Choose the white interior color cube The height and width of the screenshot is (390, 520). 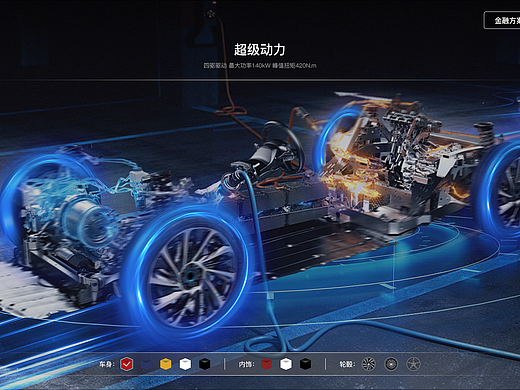click(x=286, y=364)
